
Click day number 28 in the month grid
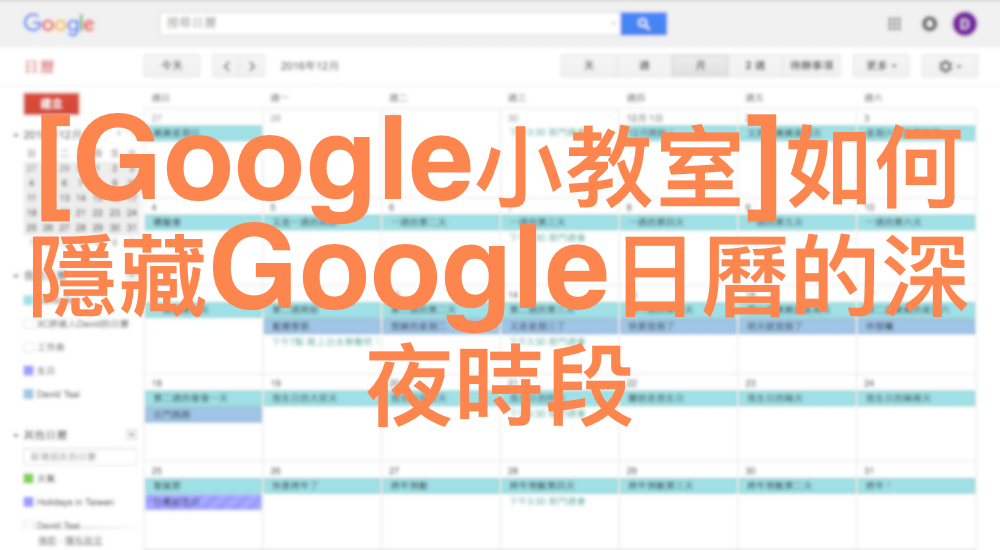513,470
